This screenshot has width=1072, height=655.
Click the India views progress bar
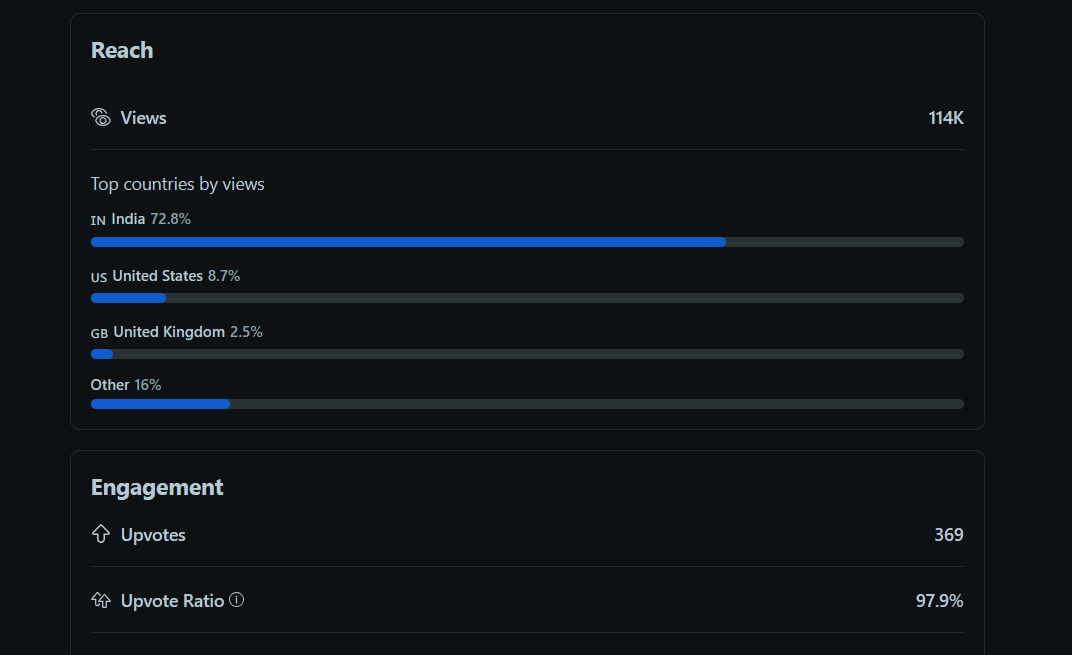(x=527, y=242)
